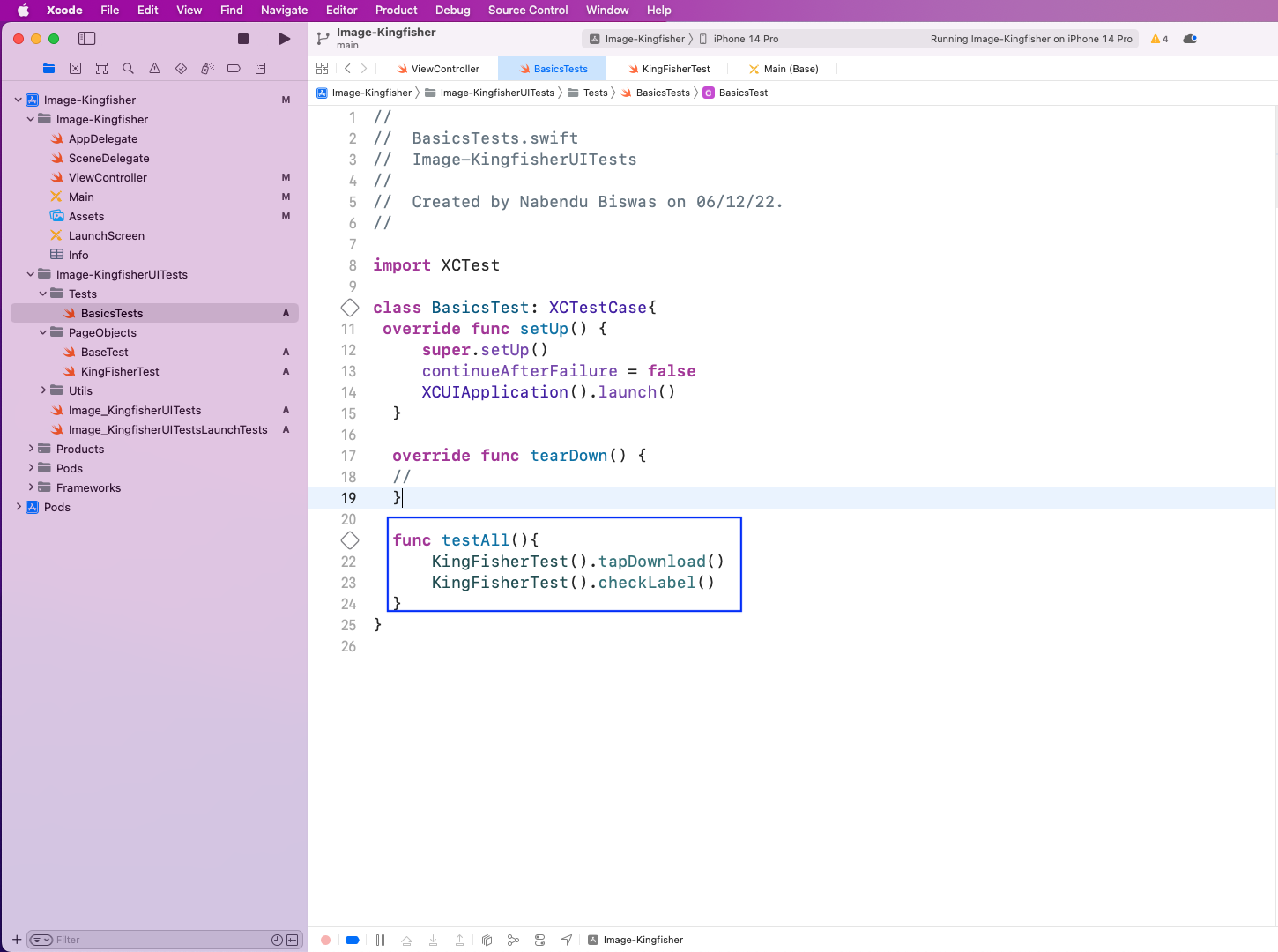Image resolution: width=1278 pixels, height=952 pixels.
Task: Switch to the ViewController tab
Action: (x=437, y=69)
